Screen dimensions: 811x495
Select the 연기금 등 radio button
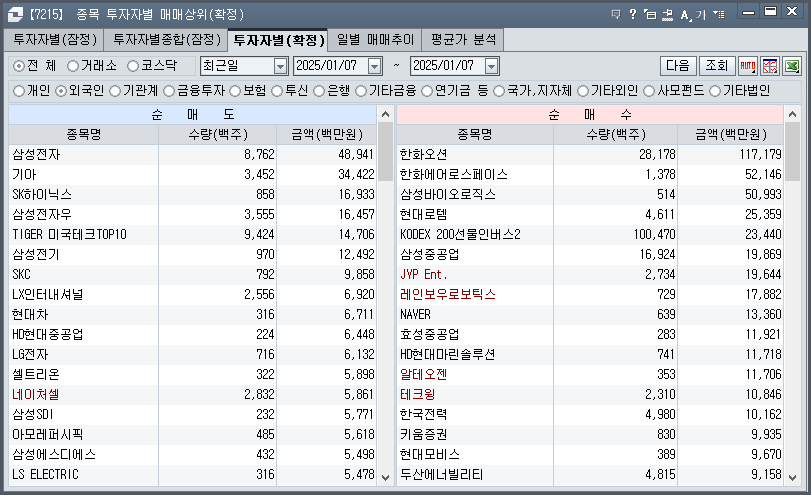point(427,91)
